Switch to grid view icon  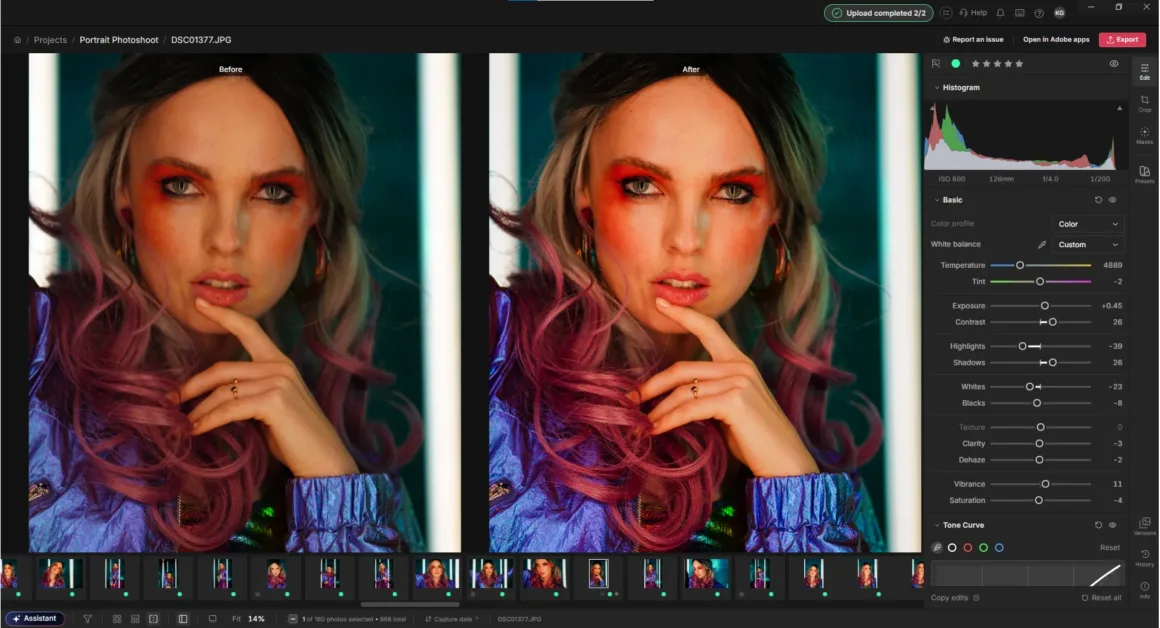pos(117,618)
